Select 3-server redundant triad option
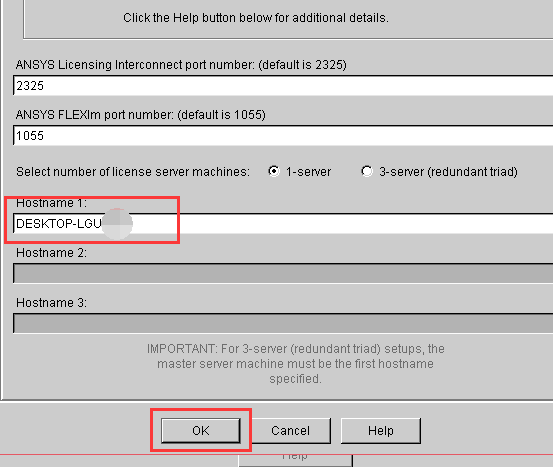Screen dimensions: 553x467 click(367, 171)
